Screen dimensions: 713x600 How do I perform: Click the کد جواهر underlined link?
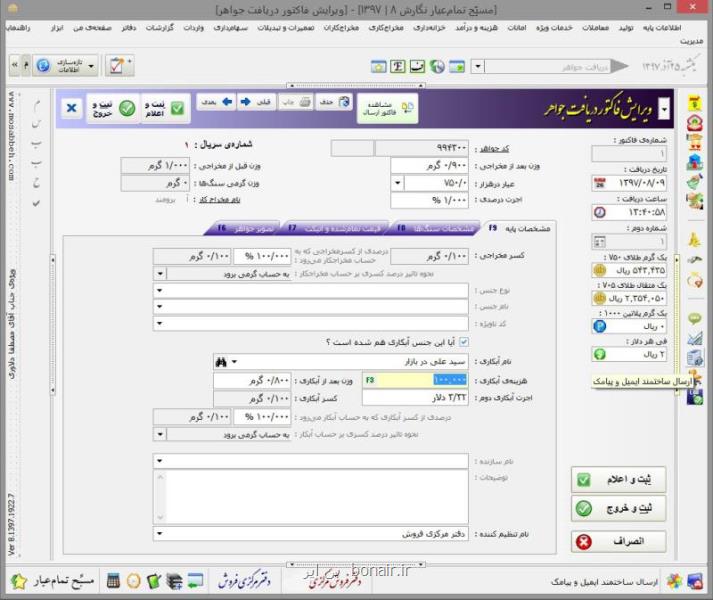coord(495,149)
